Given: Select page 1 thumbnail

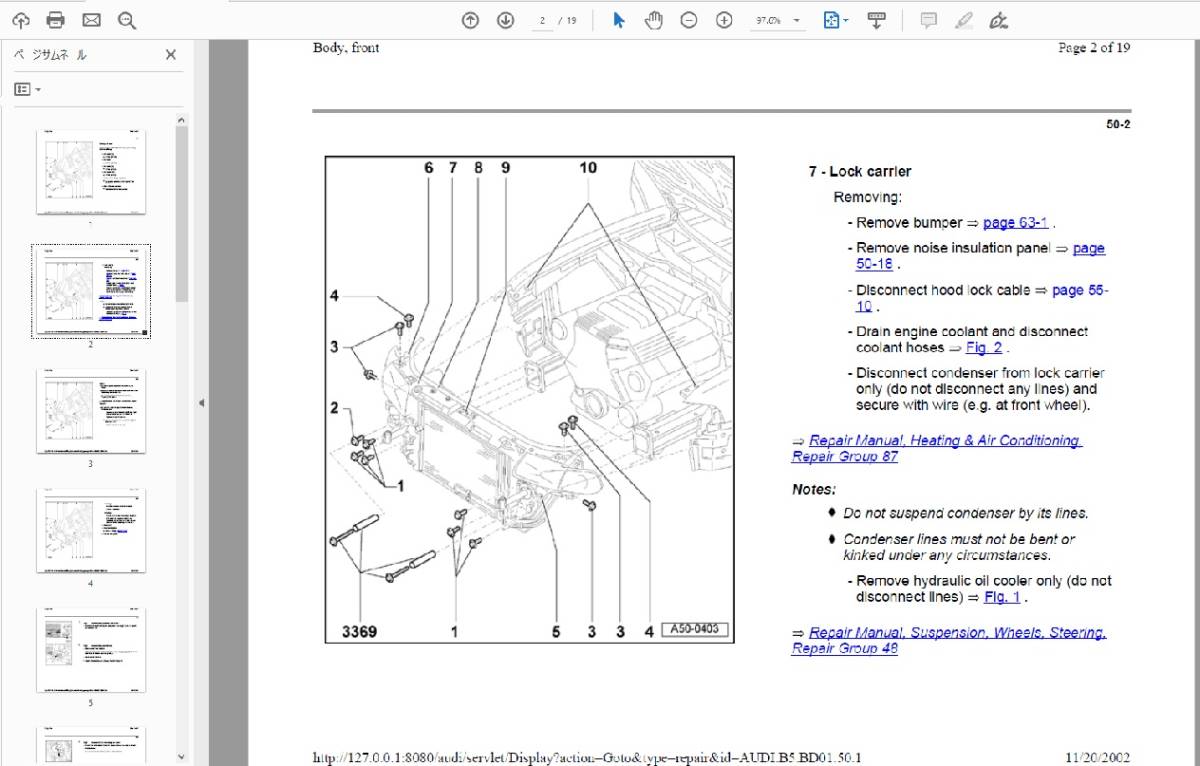Looking at the screenshot, I should point(90,171).
